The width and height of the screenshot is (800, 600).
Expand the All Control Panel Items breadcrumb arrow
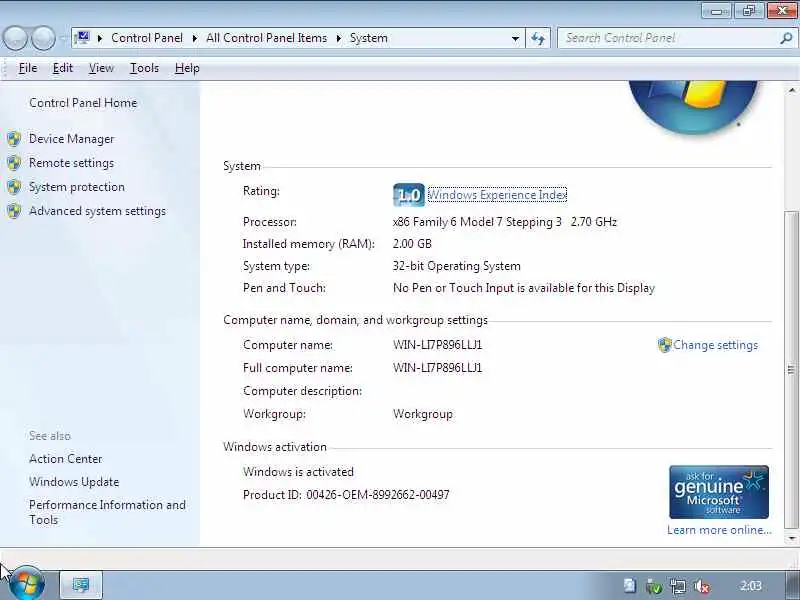tap(338, 38)
